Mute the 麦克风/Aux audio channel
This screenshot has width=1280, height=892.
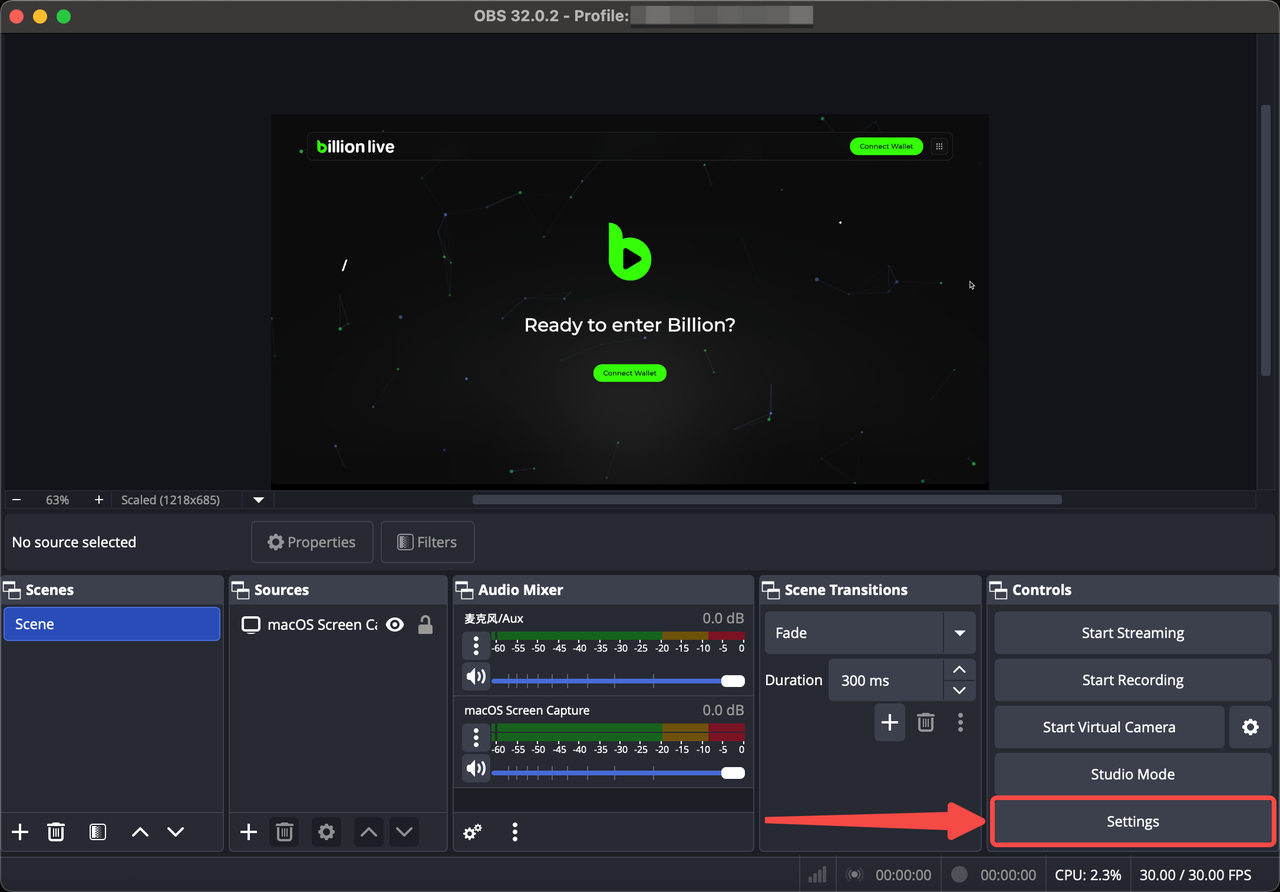[x=476, y=677]
